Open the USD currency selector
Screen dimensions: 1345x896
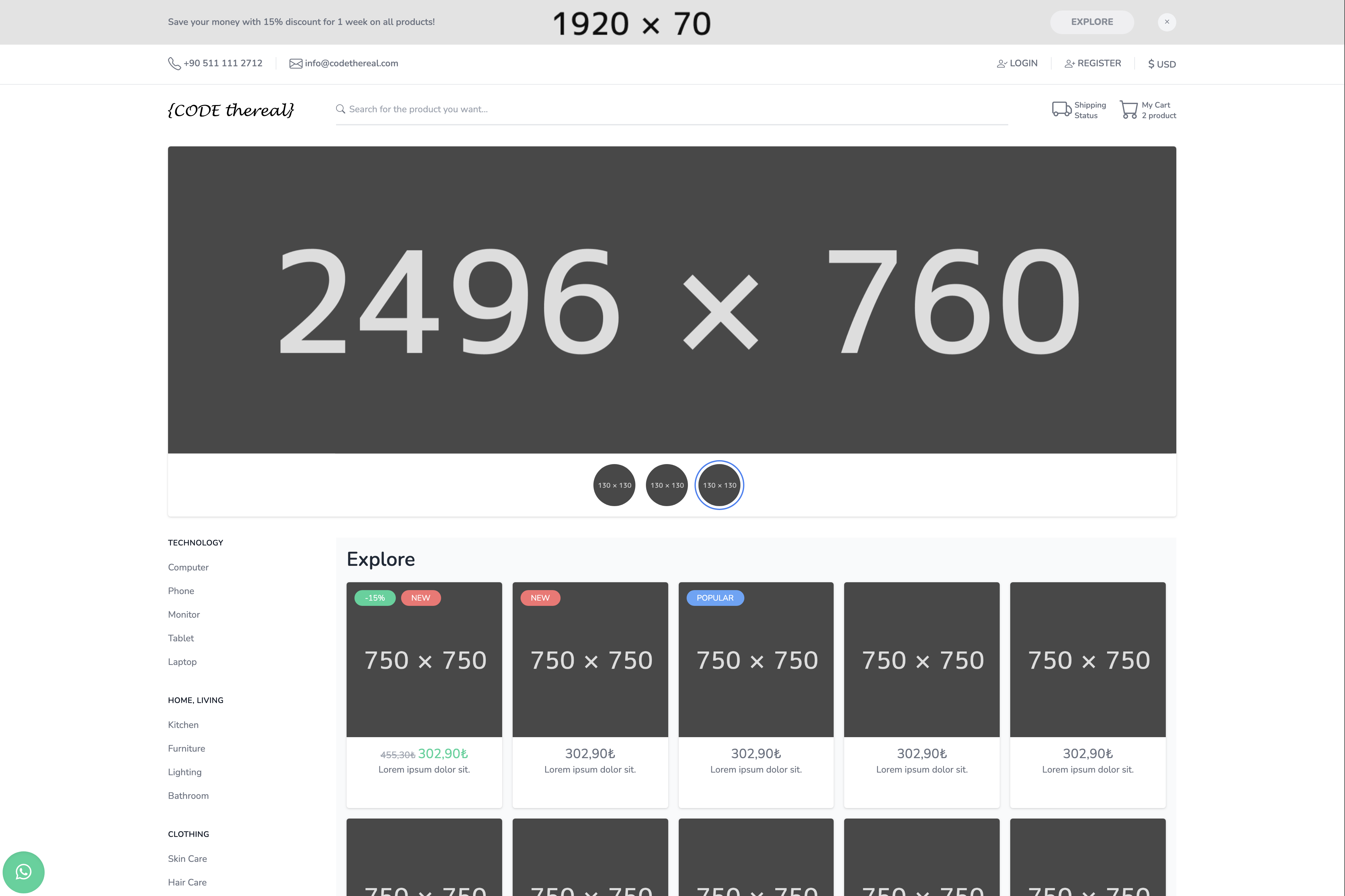pos(1162,64)
